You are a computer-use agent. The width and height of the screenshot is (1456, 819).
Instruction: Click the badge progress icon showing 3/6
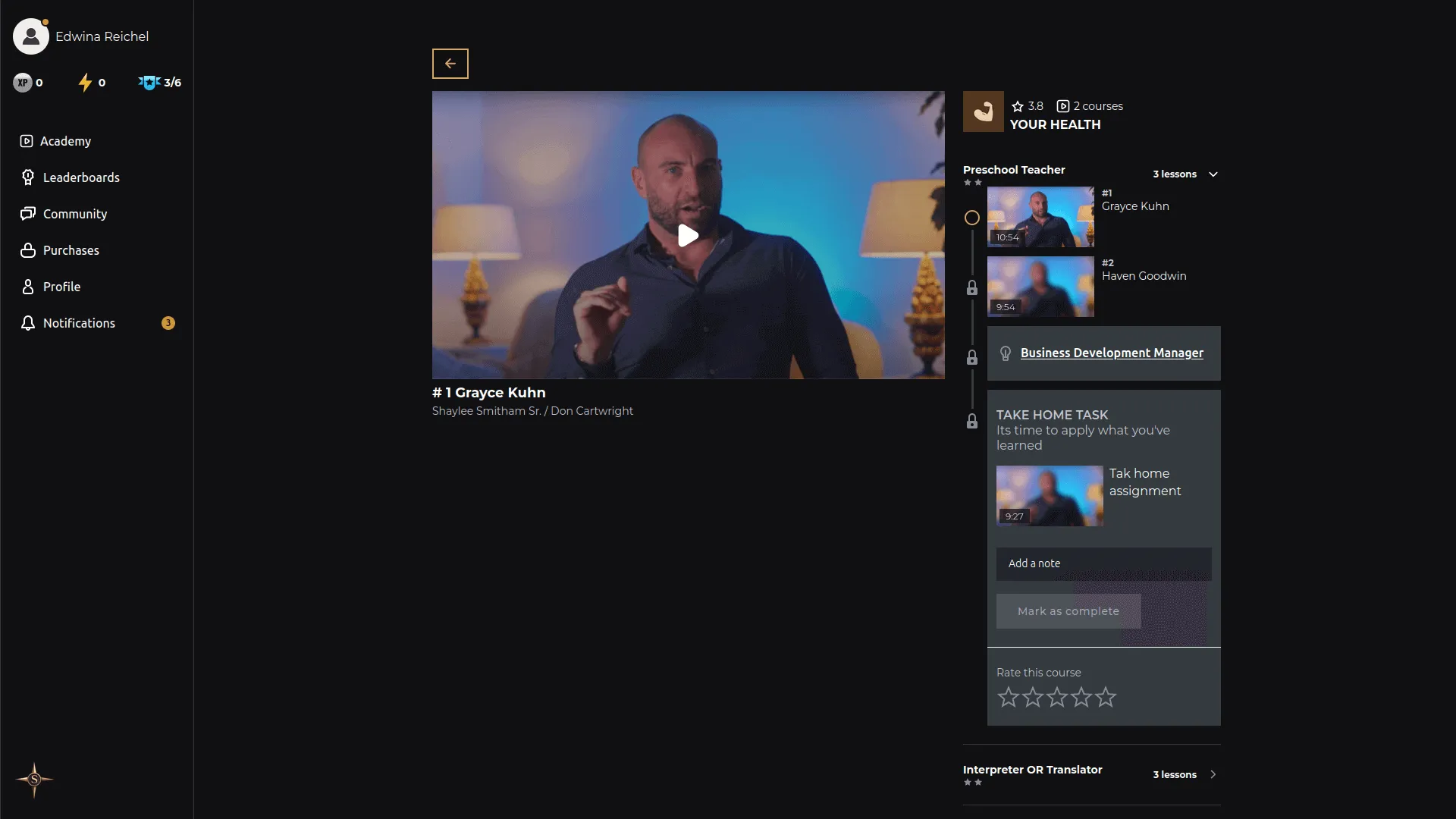pos(149,83)
